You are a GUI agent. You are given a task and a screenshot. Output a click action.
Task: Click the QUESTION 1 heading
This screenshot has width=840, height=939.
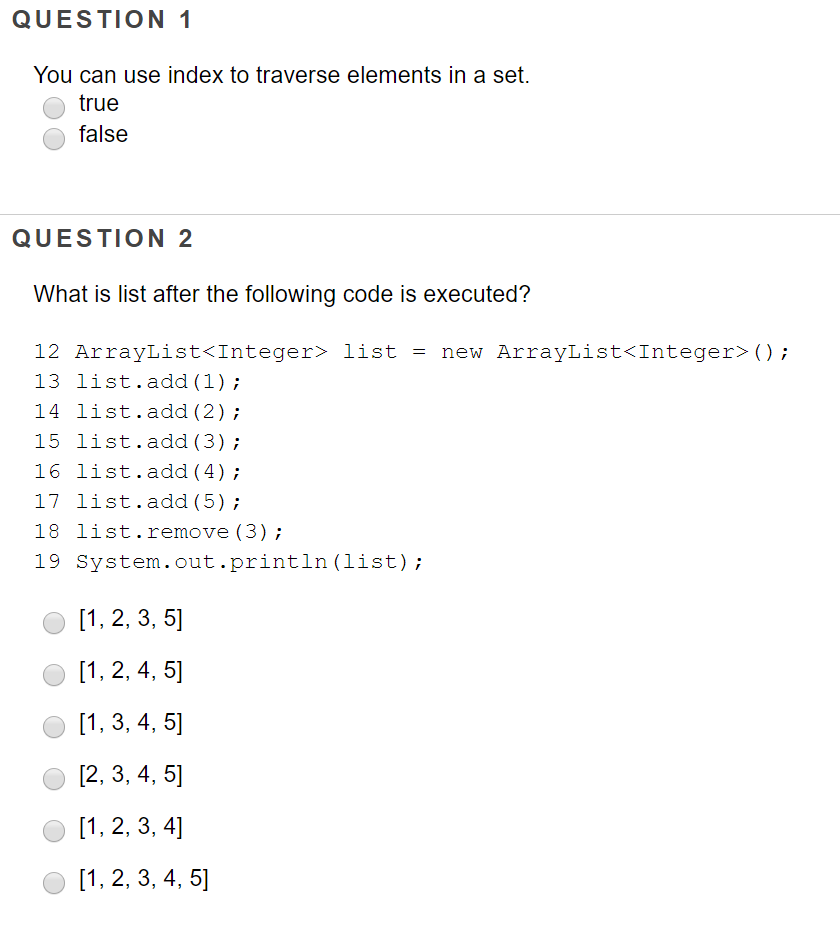101,18
